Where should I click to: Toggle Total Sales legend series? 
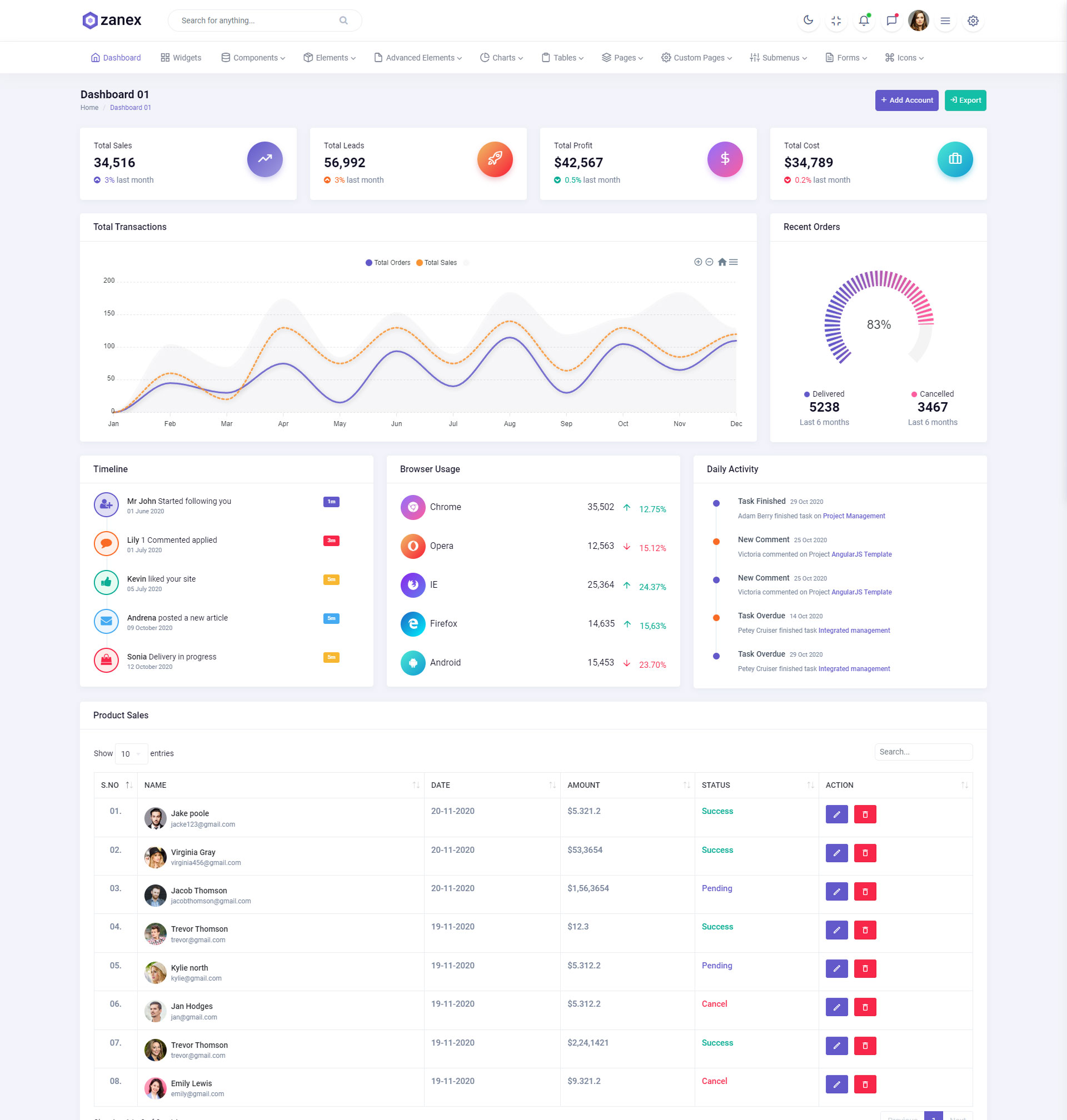(437, 263)
